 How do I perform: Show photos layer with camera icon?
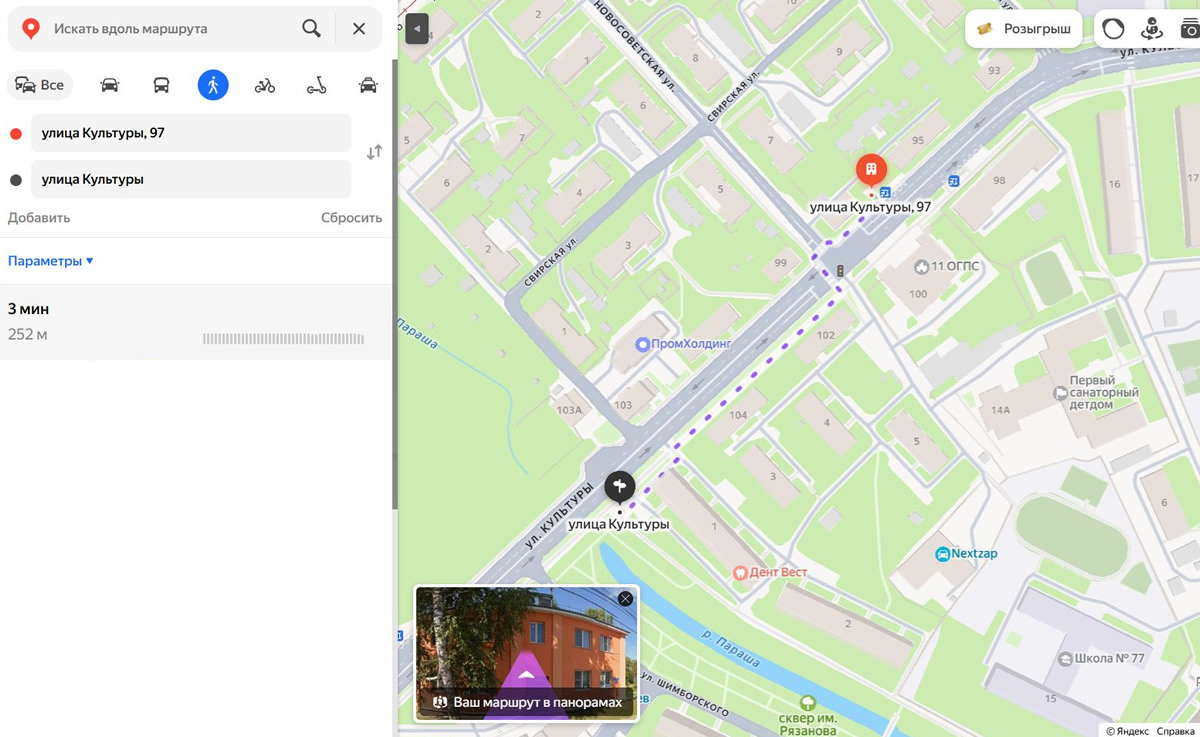point(1190,29)
